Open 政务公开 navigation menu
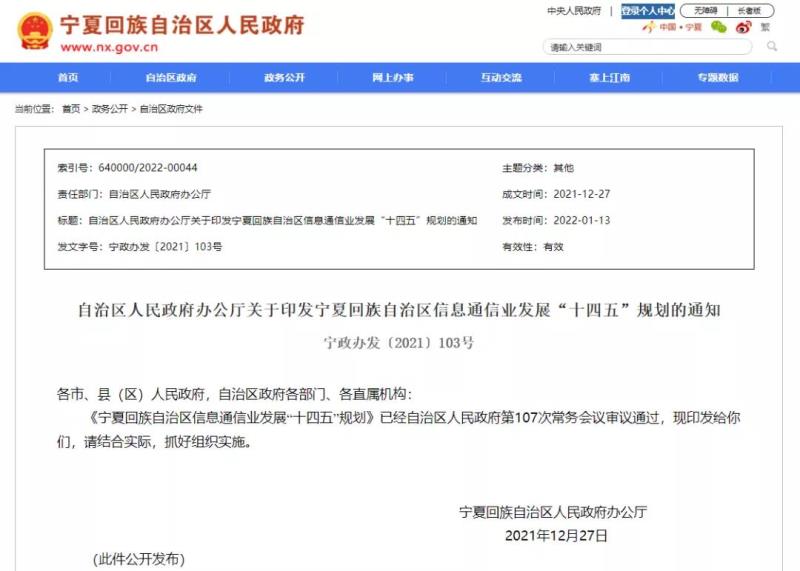Viewport: 800px width, 571px height. [x=284, y=78]
